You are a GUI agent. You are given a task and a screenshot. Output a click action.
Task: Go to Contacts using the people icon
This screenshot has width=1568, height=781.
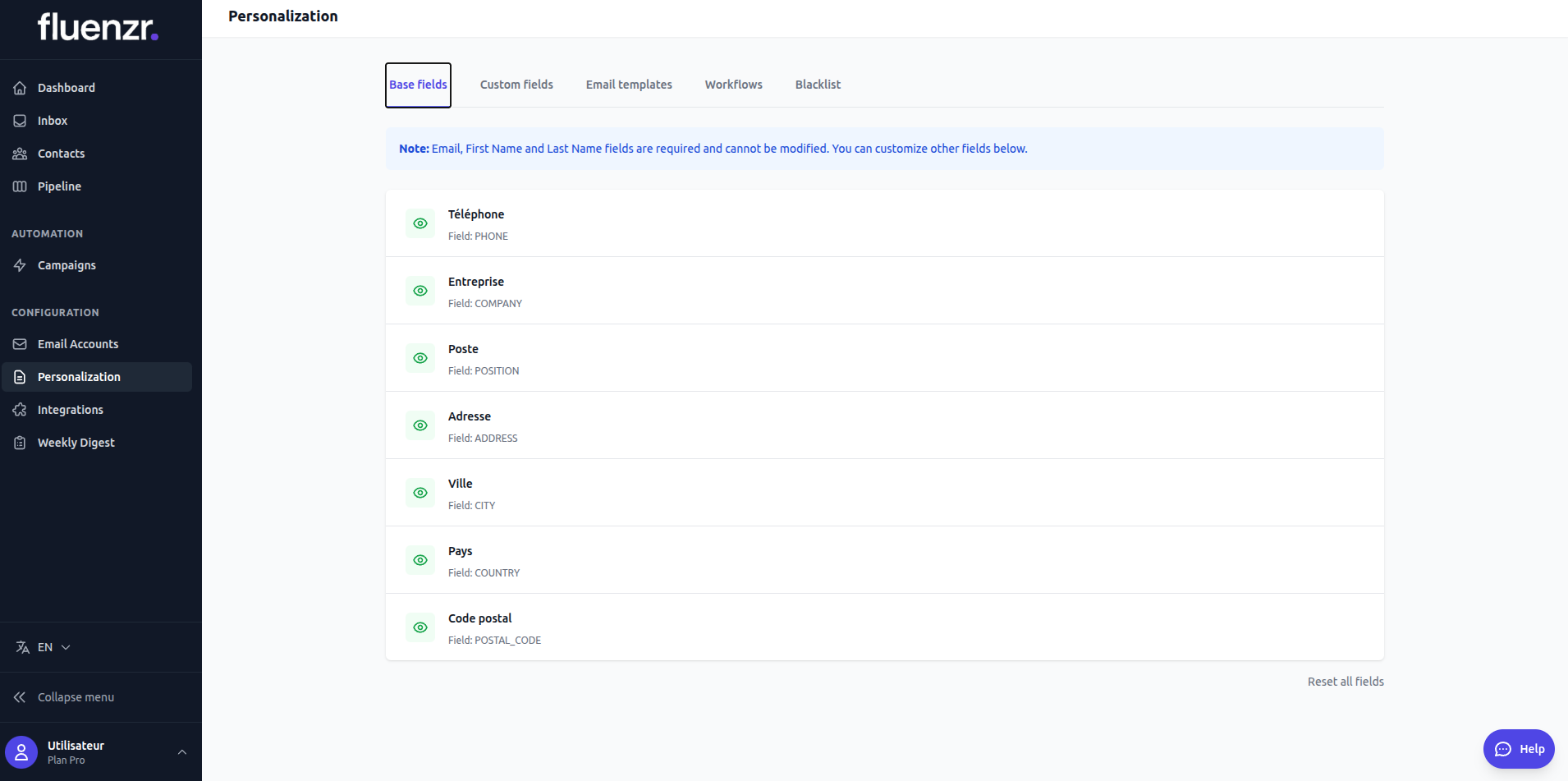tap(20, 154)
